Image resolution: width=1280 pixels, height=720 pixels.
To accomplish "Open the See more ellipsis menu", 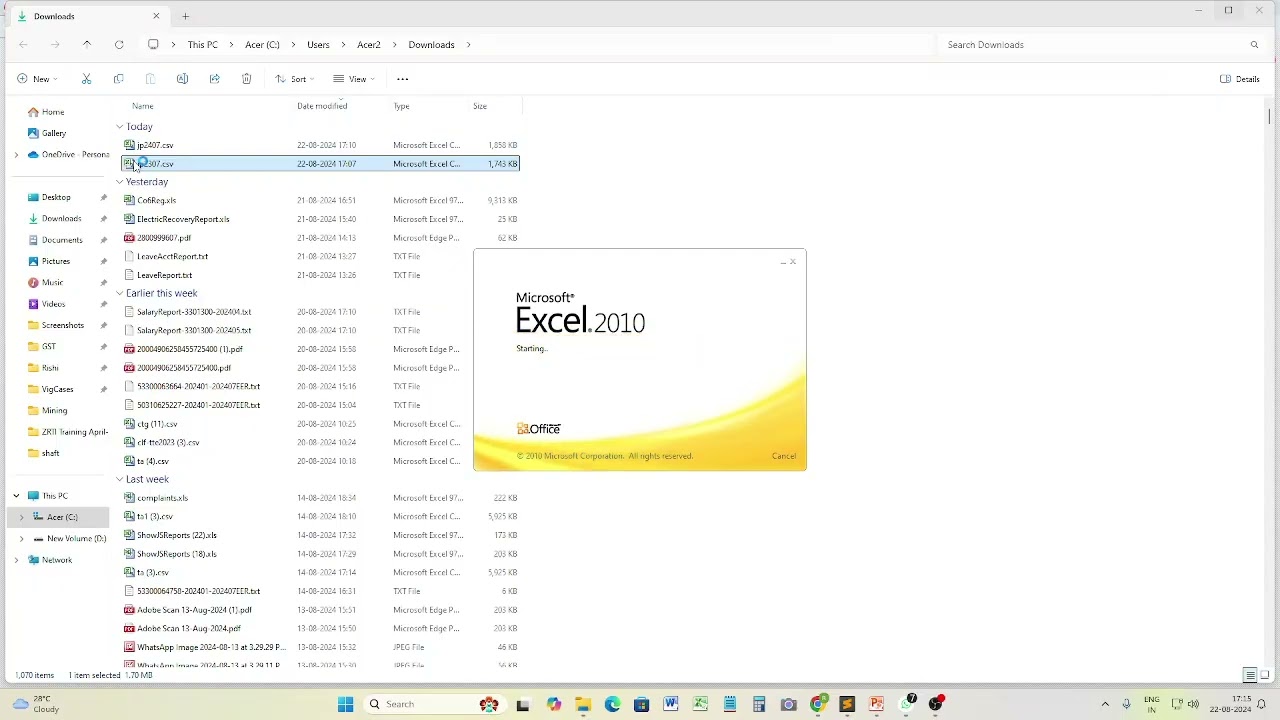I will (x=402, y=79).
